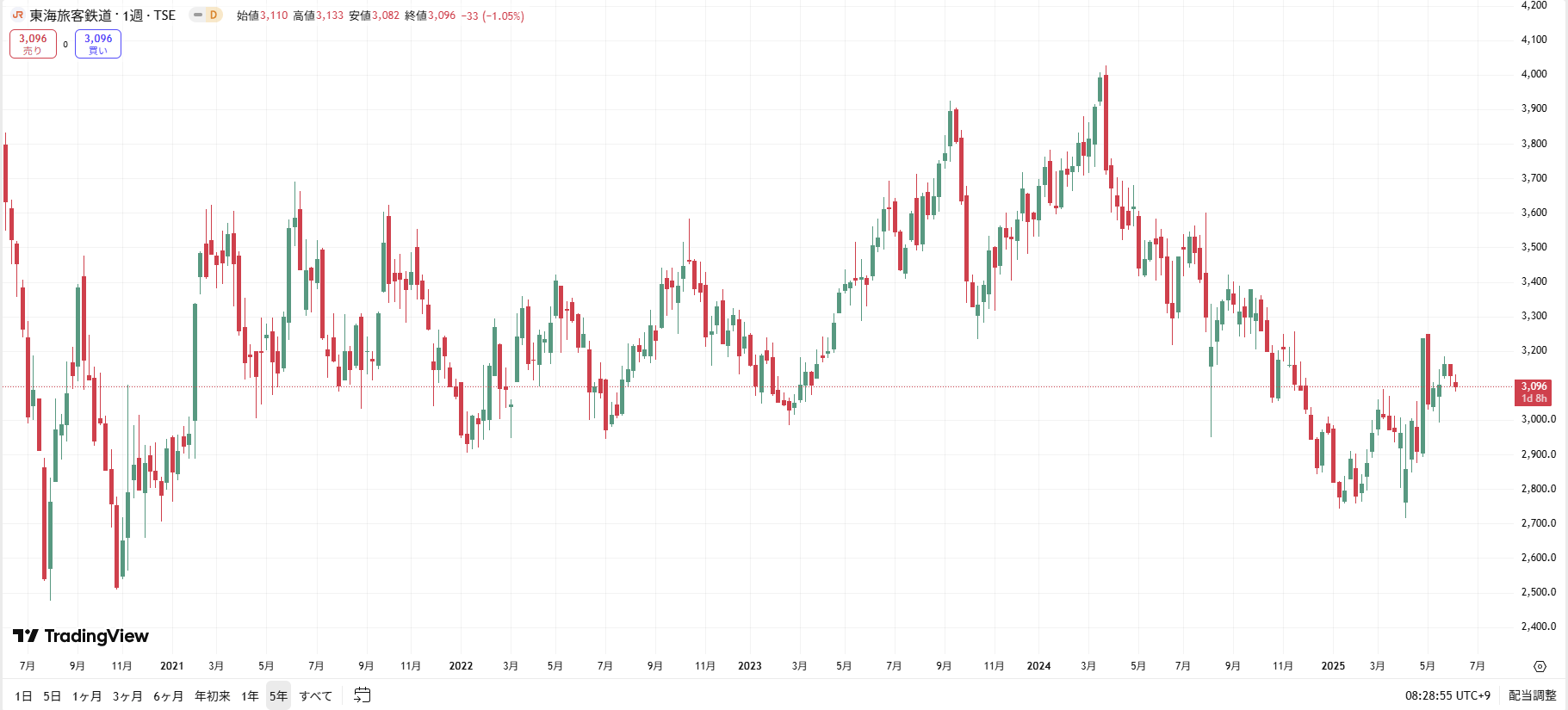Click the 2021 label on time axis
This screenshot has width=1568, height=710.
point(172,666)
